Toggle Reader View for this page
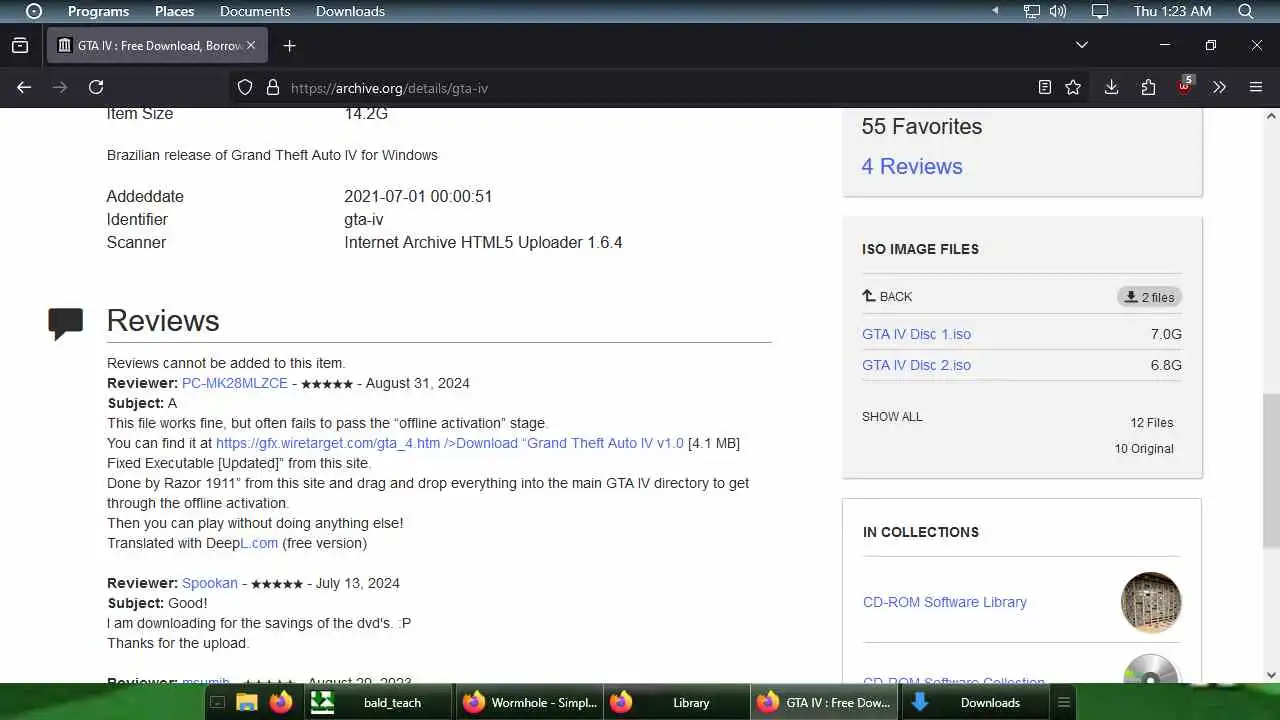 click(1045, 88)
